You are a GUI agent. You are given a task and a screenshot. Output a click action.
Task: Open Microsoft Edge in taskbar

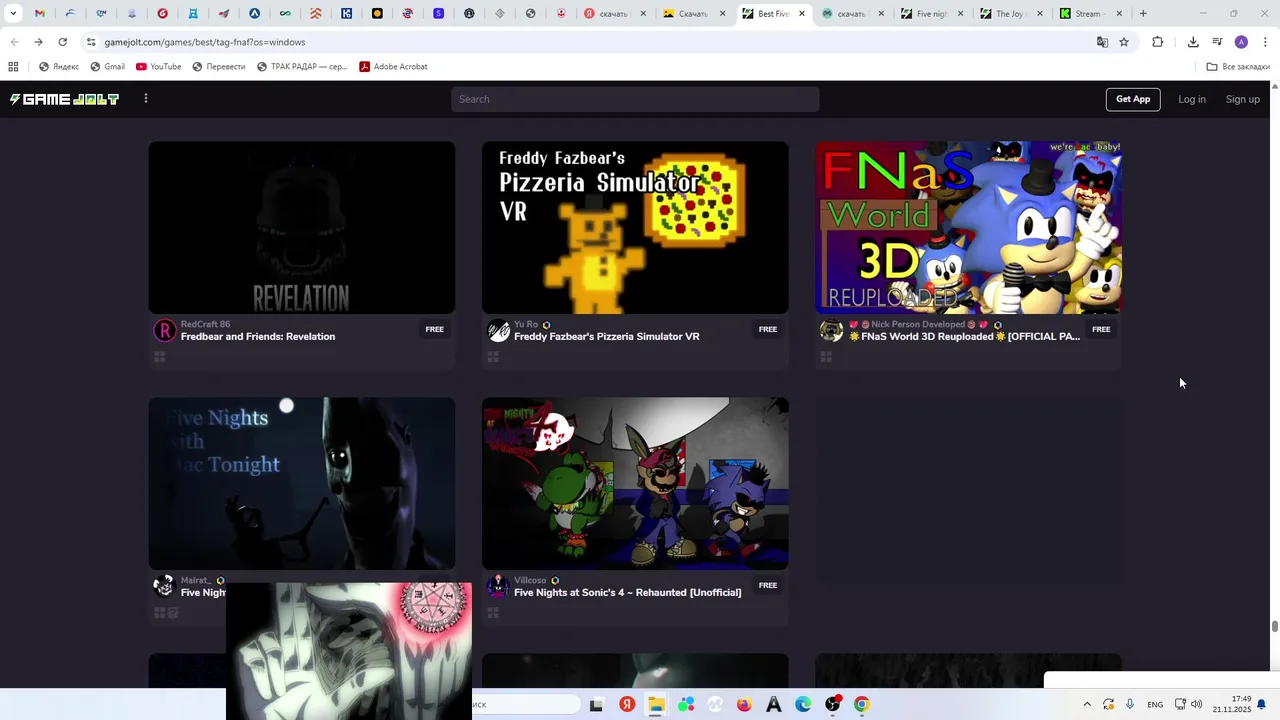click(x=803, y=705)
